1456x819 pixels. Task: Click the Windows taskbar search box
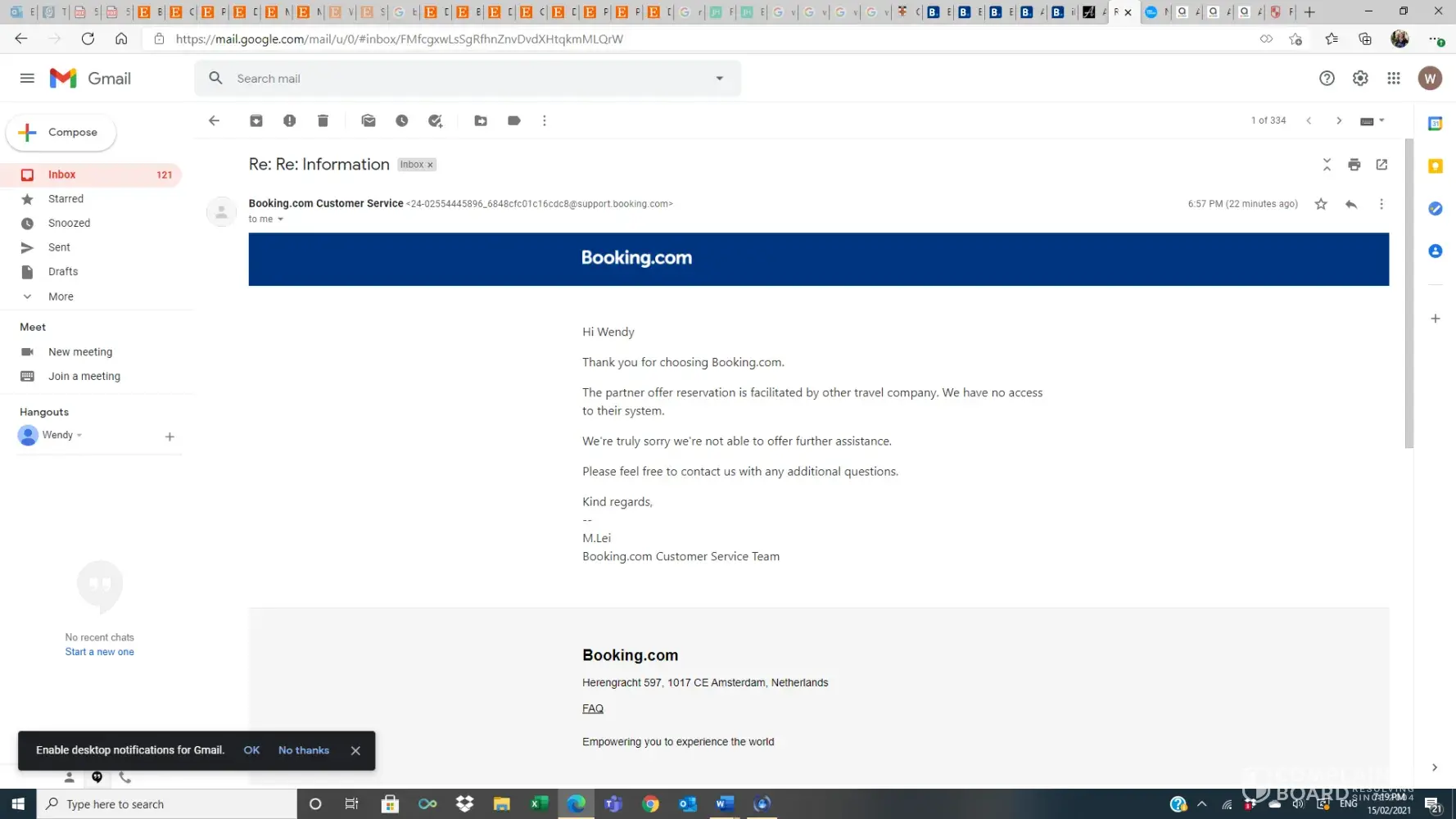pos(167,804)
